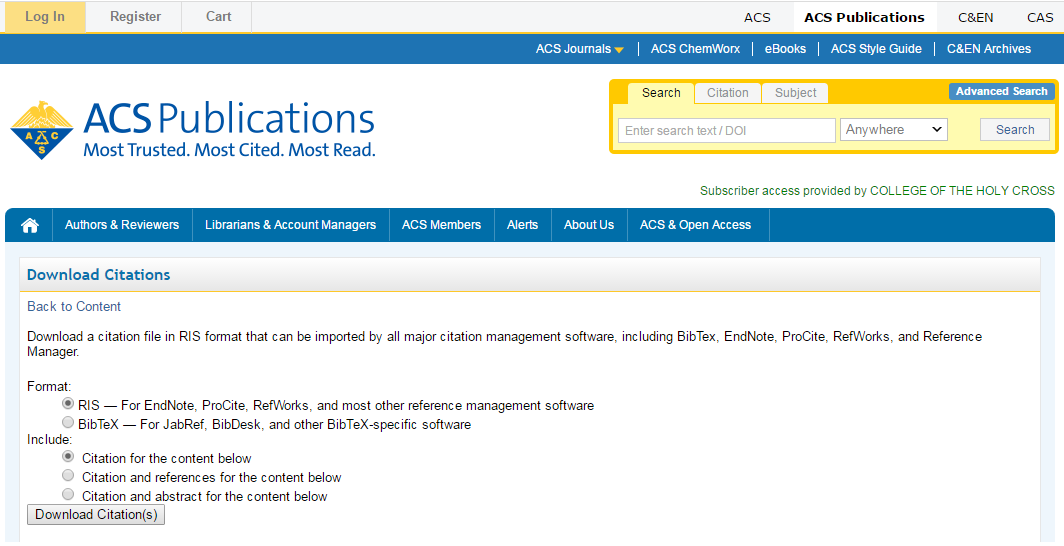Open Librarians & Account Managers menu
Viewport: 1064px width, 546px height.
coord(290,225)
